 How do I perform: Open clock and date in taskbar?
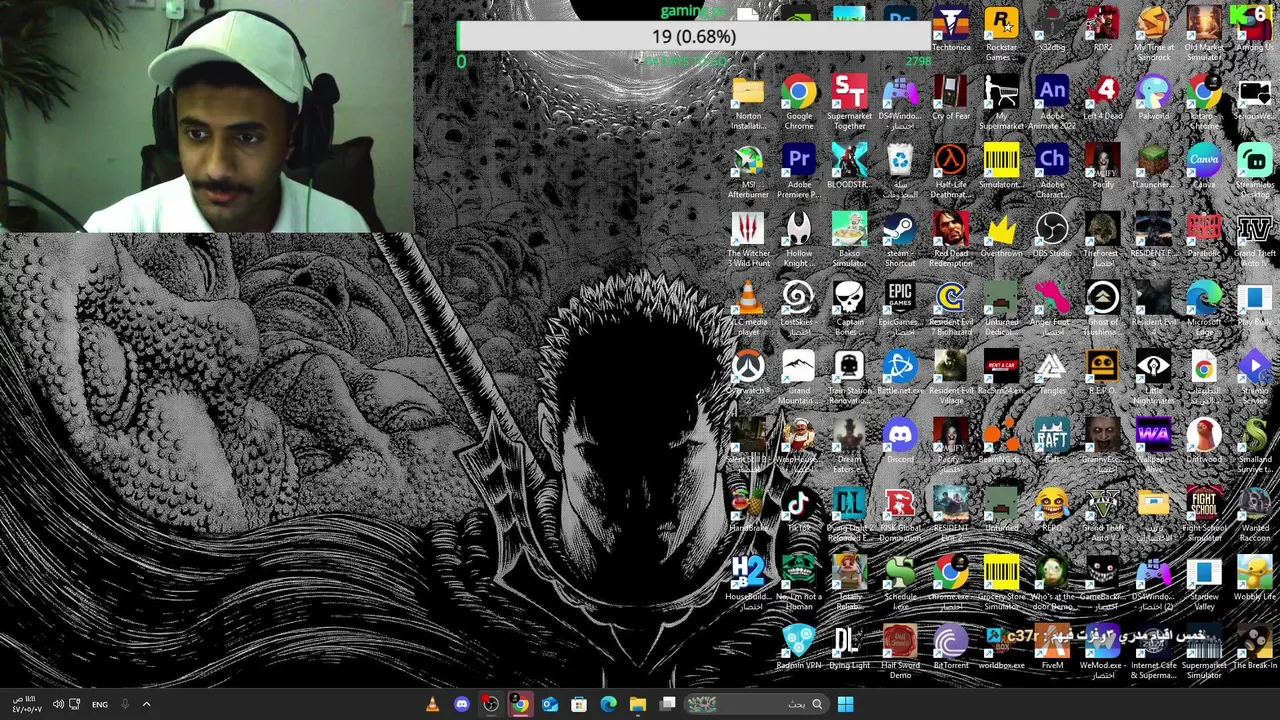coord(26,704)
